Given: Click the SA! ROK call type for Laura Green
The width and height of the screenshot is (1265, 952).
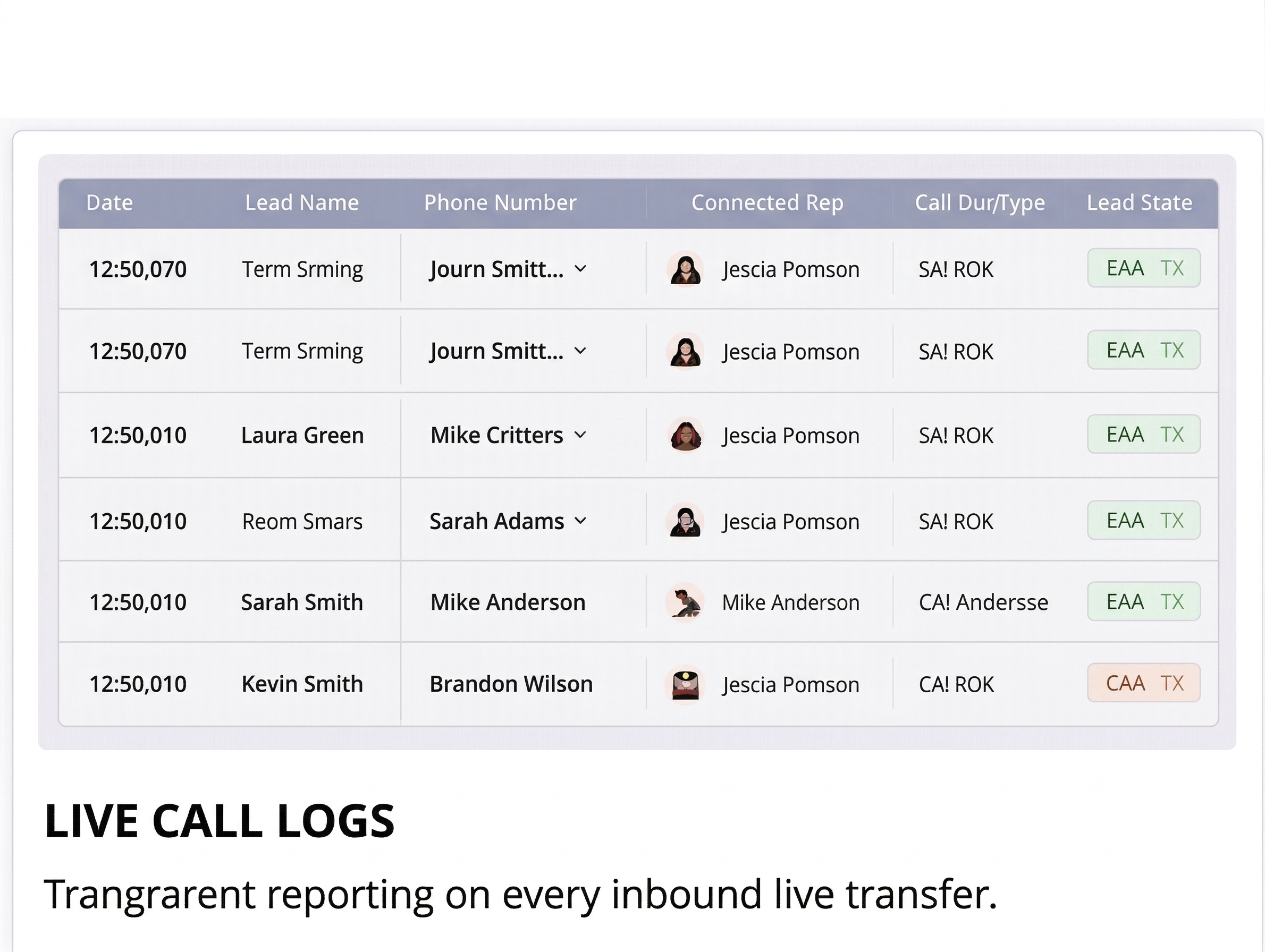Looking at the screenshot, I should click(955, 435).
